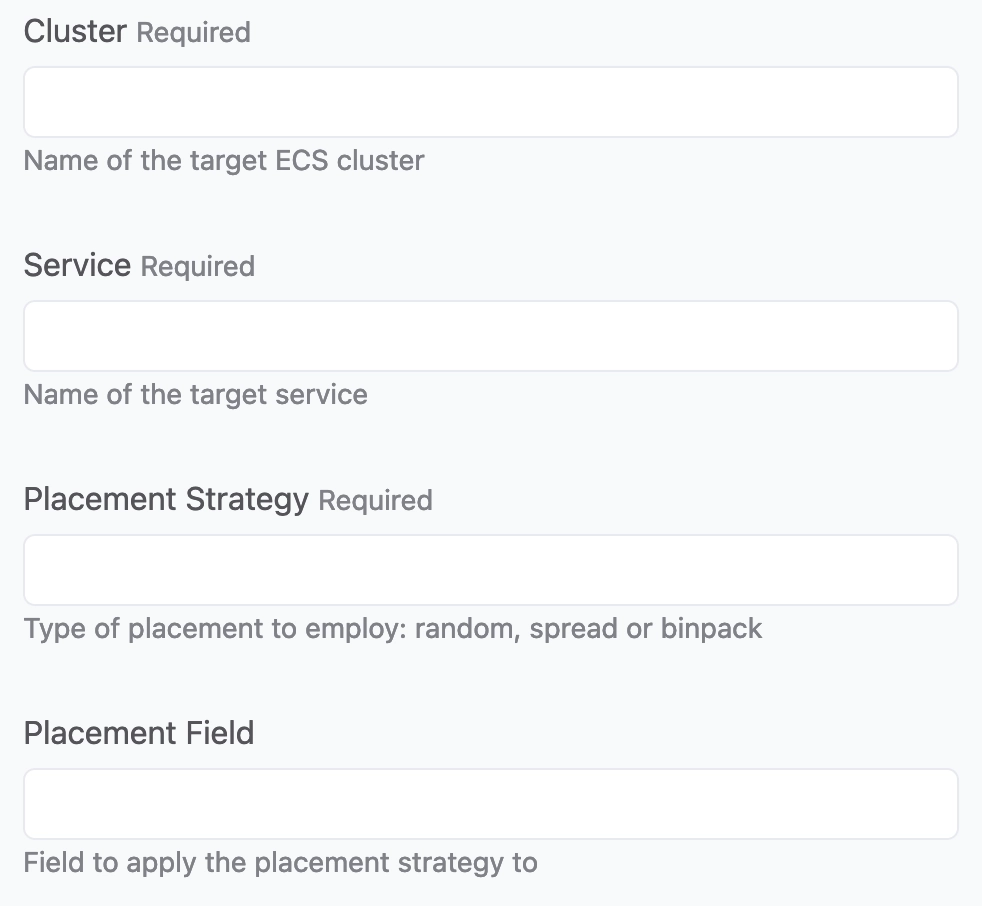Viewport: 982px width, 906px height.
Task: Click the word 'binpack' in the hint
Action: [x=711, y=629]
